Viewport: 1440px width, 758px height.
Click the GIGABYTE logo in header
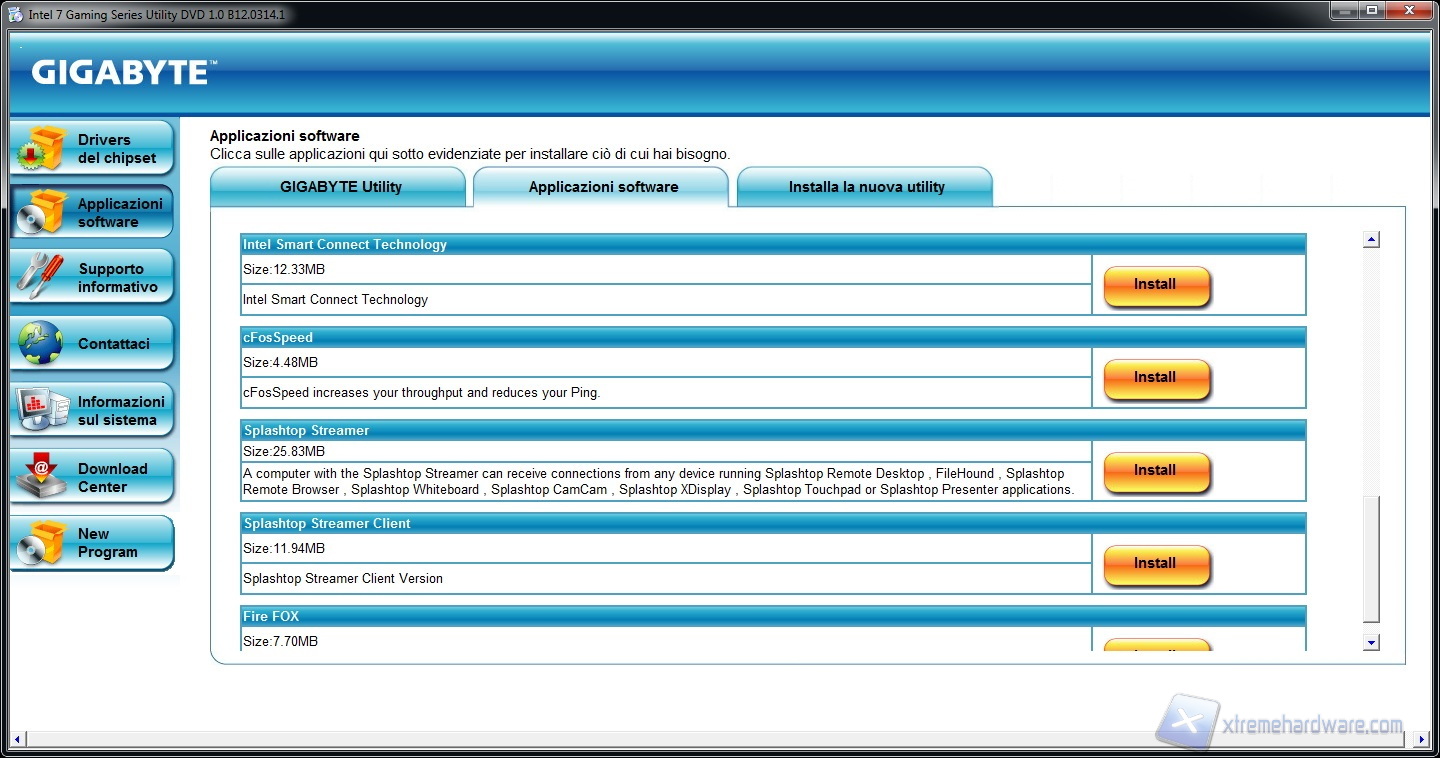[x=121, y=73]
